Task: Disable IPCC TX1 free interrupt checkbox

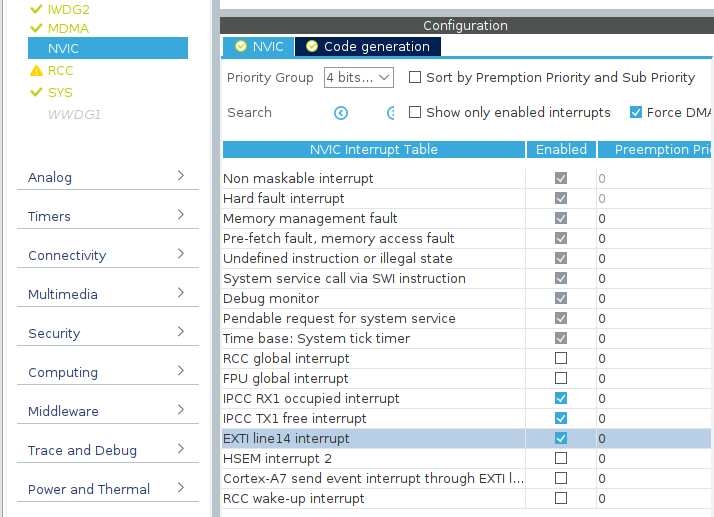Action: click(561, 418)
